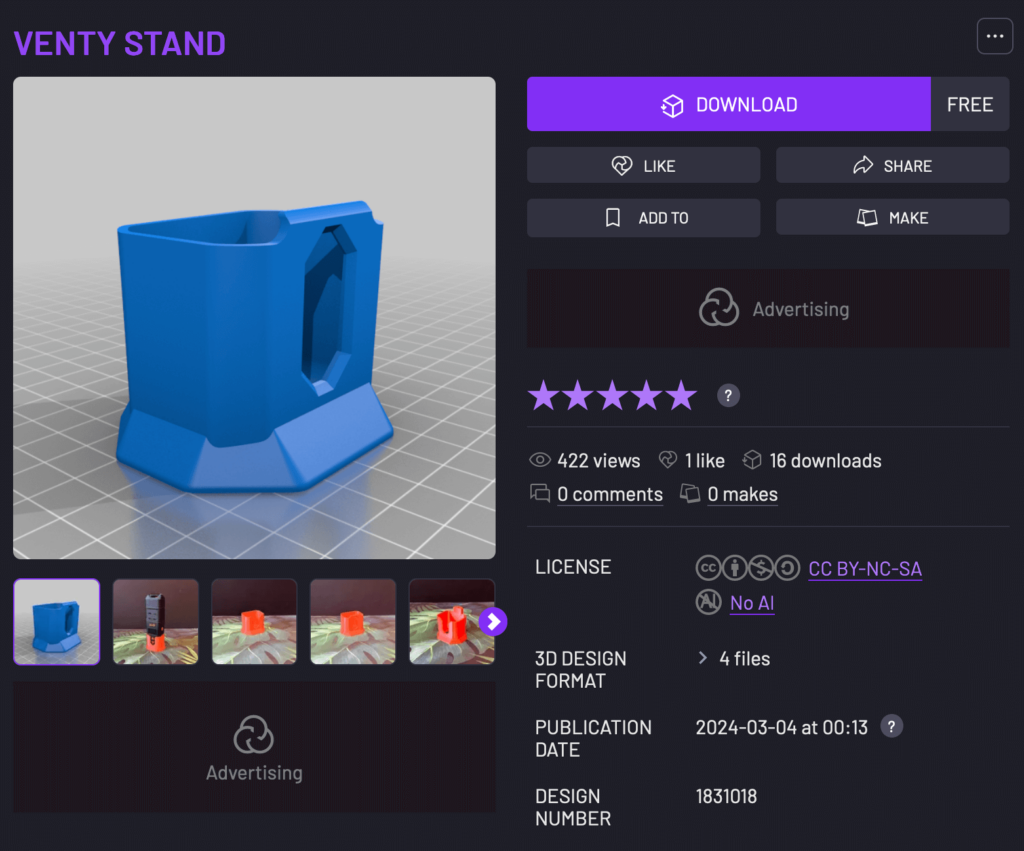Click the eye icon beside 422 views
1024x851 pixels.
pos(539,460)
